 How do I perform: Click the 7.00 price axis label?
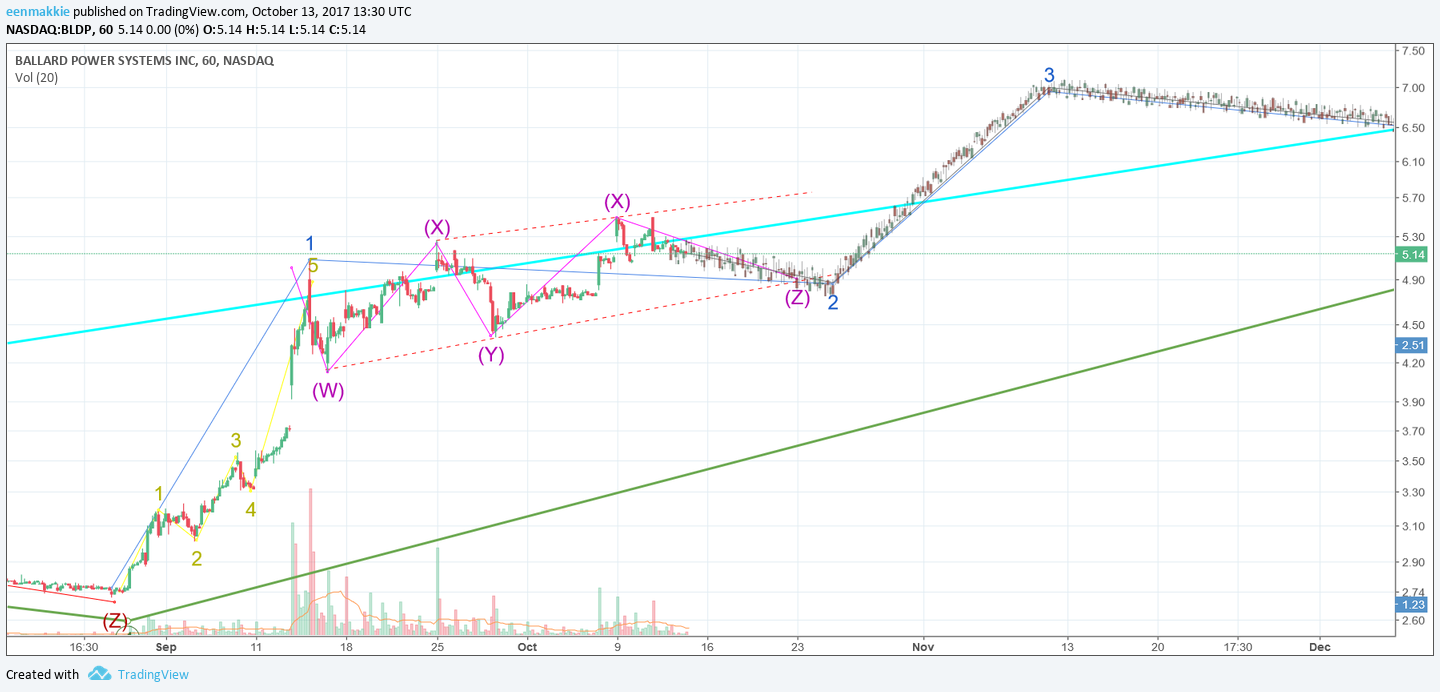1413,88
